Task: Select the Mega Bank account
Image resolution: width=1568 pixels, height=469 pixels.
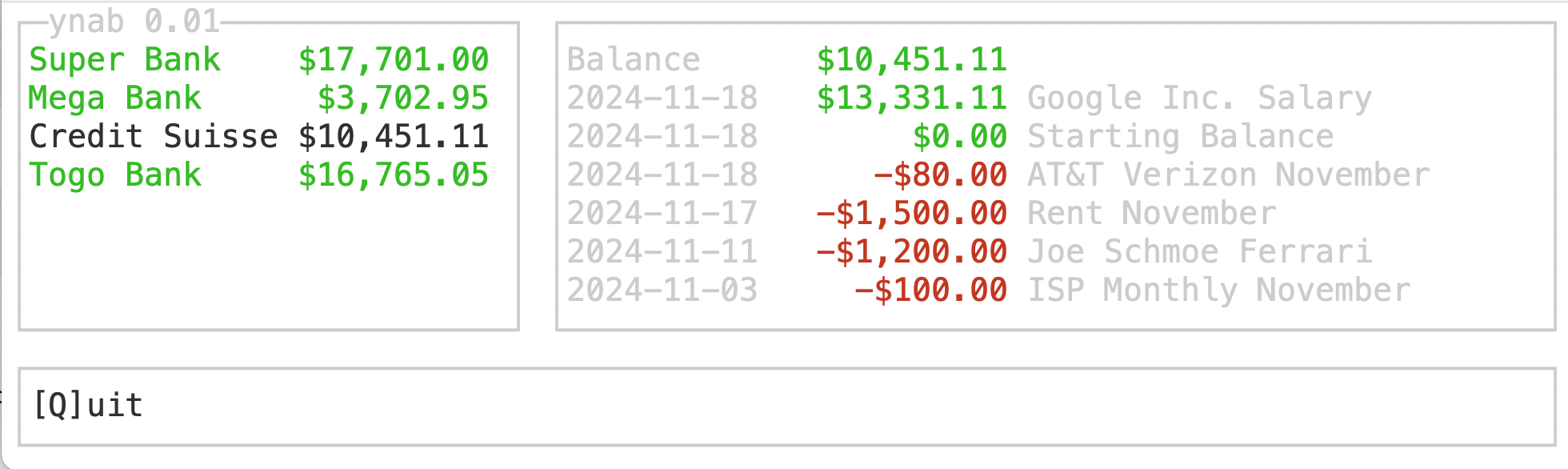Action: pyautogui.click(x=258, y=98)
